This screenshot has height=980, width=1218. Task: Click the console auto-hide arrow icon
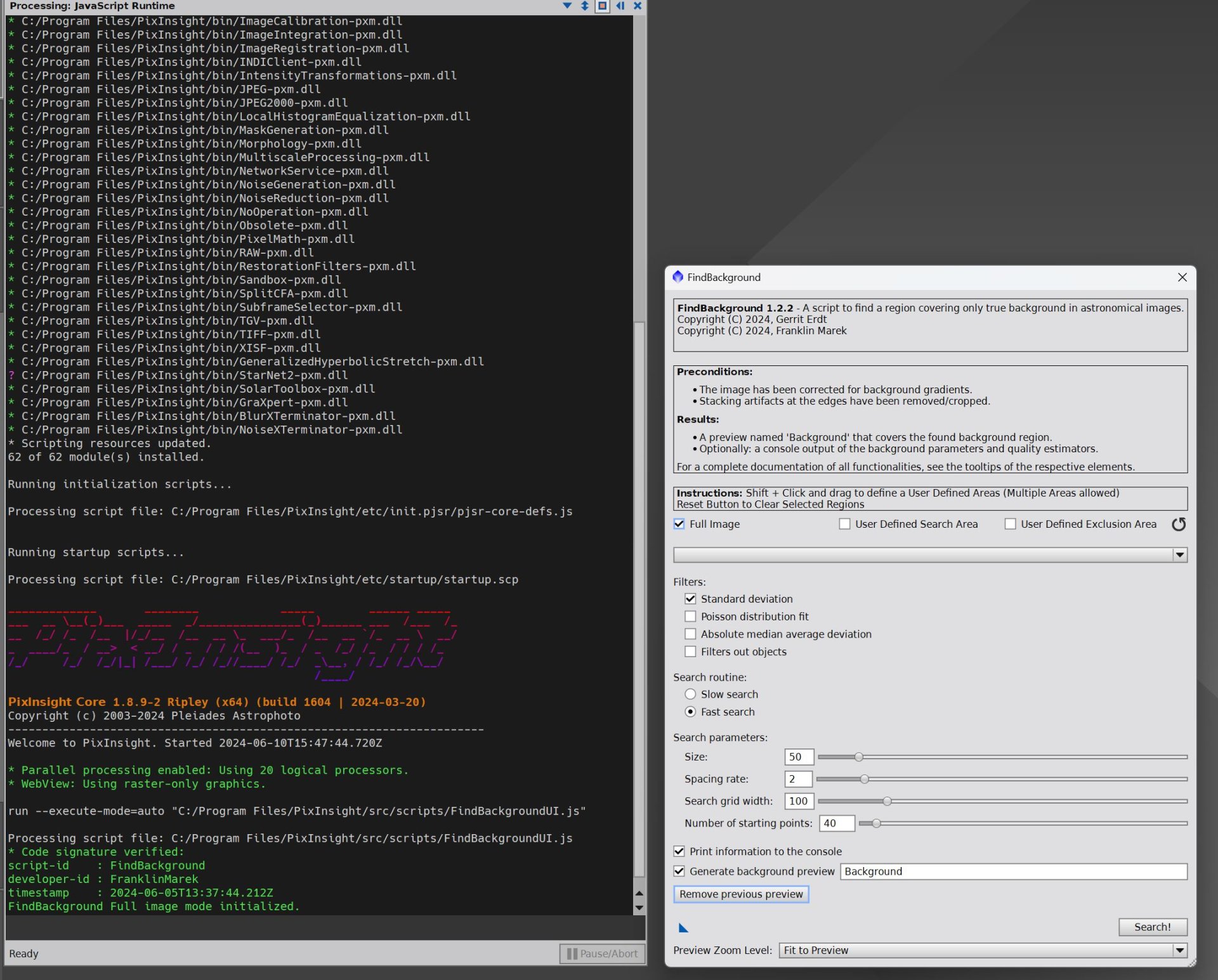[x=620, y=6]
